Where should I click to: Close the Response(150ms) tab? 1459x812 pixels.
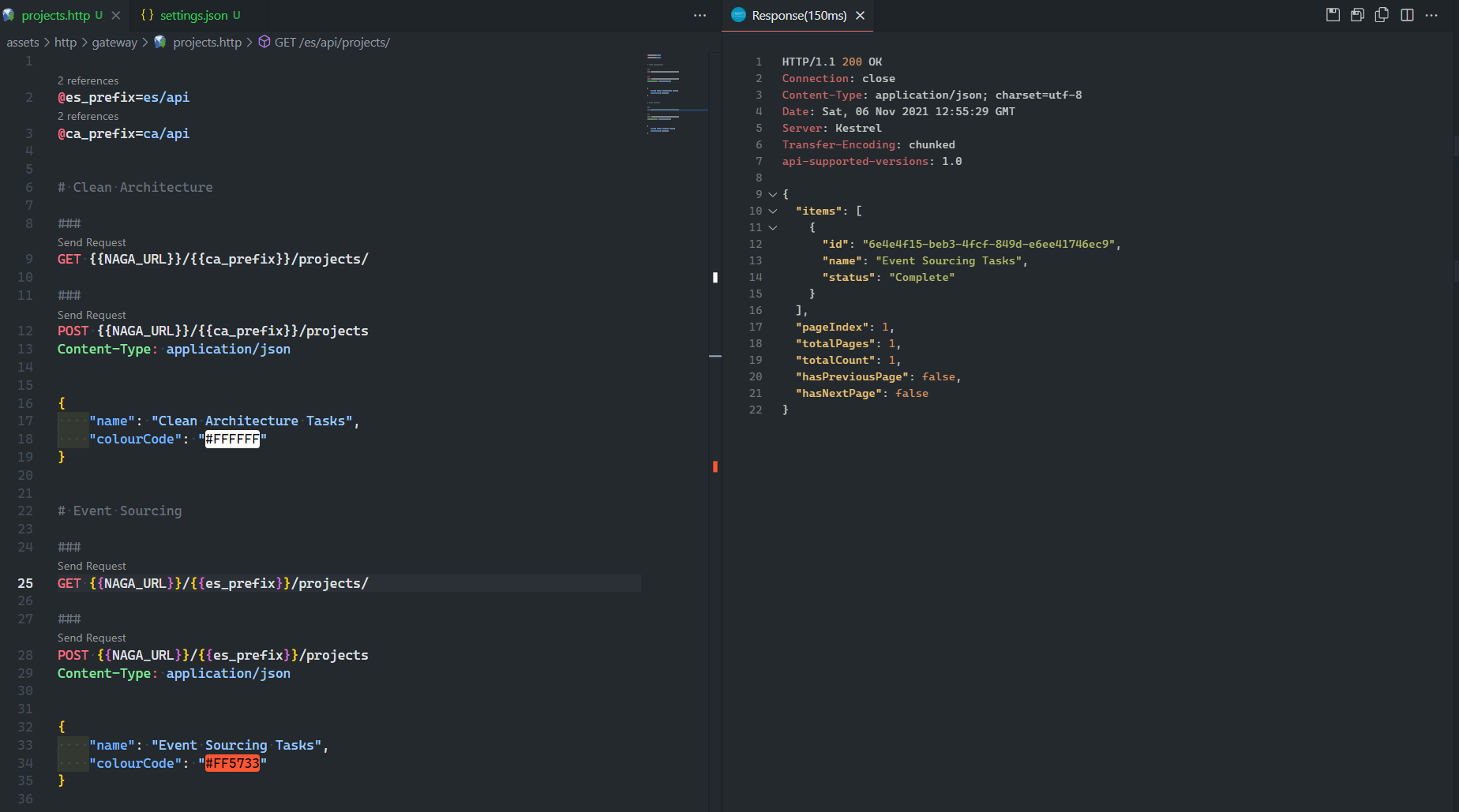pyautogui.click(x=861, y=15)
